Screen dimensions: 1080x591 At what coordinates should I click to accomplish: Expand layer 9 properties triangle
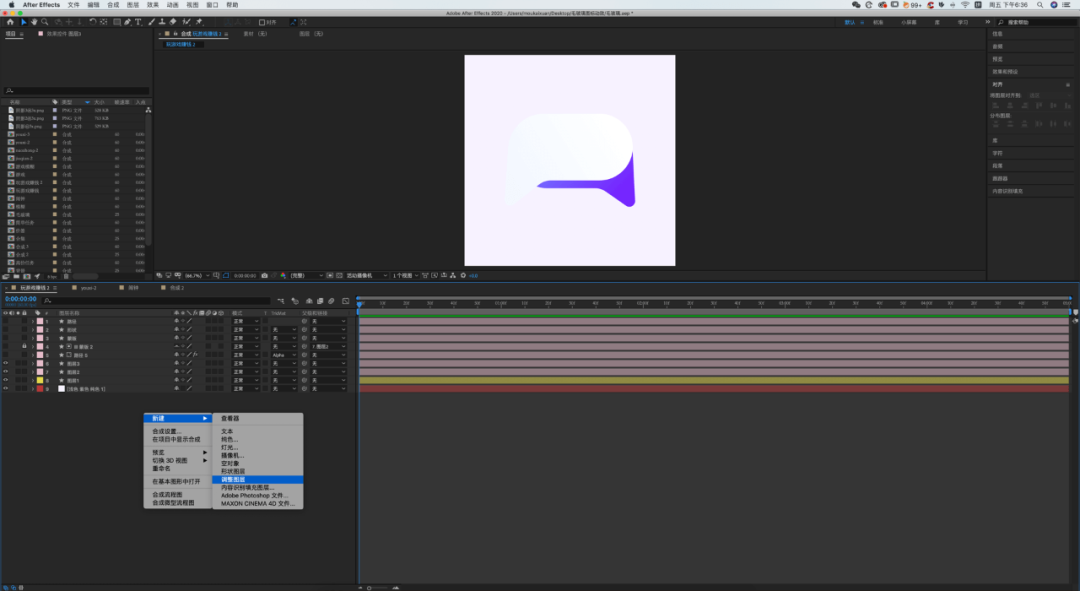point(32,388)
